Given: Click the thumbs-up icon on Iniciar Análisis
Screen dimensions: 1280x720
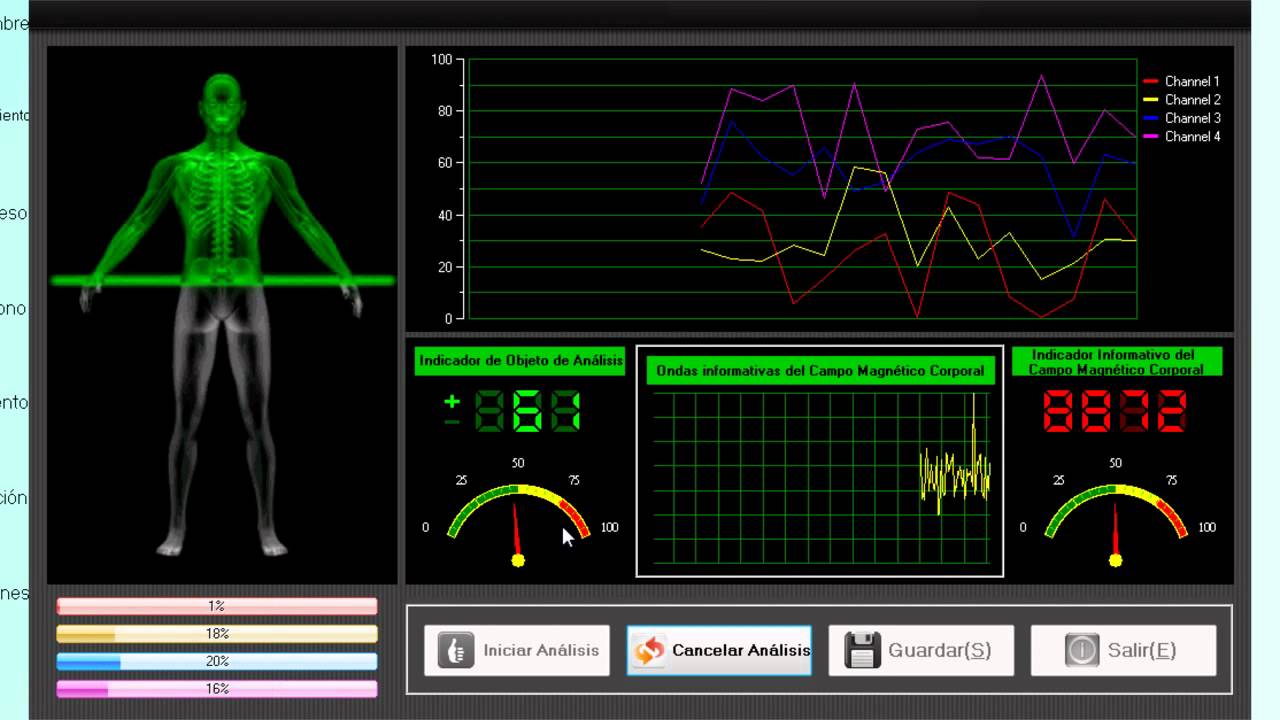Looking at the screenshot, I should point(455,650).
